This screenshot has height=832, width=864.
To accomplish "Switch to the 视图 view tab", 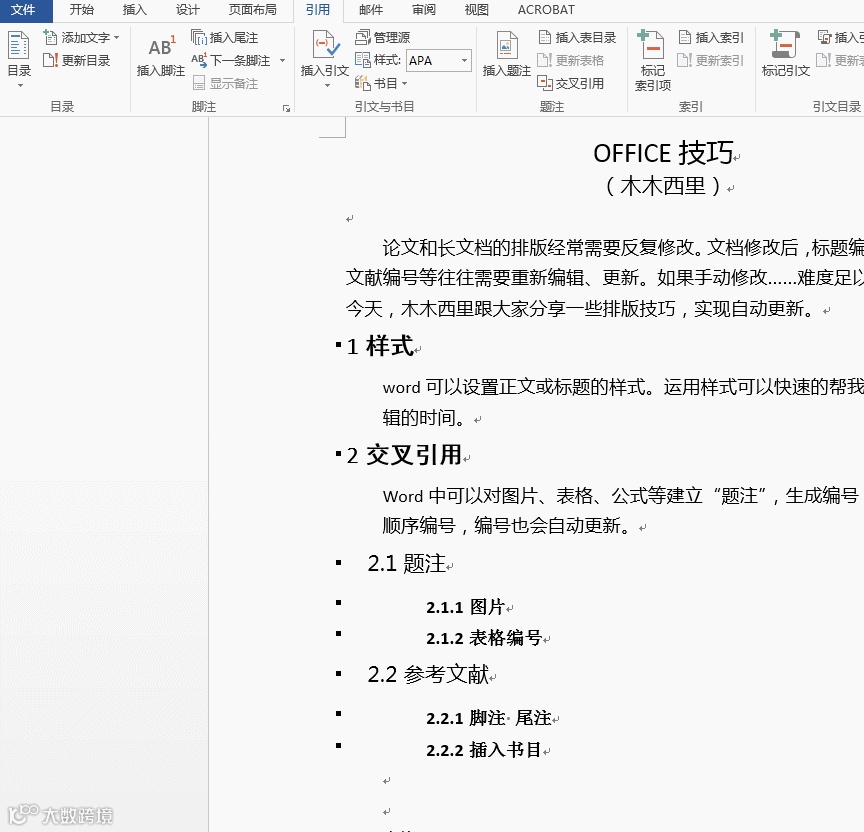I will [x=476, y=10].
